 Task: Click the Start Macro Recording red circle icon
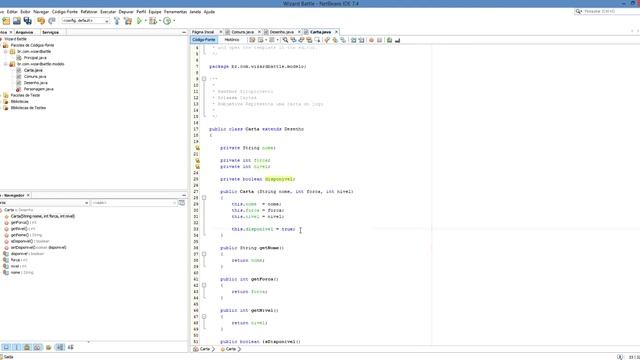(x=371, y=40)
